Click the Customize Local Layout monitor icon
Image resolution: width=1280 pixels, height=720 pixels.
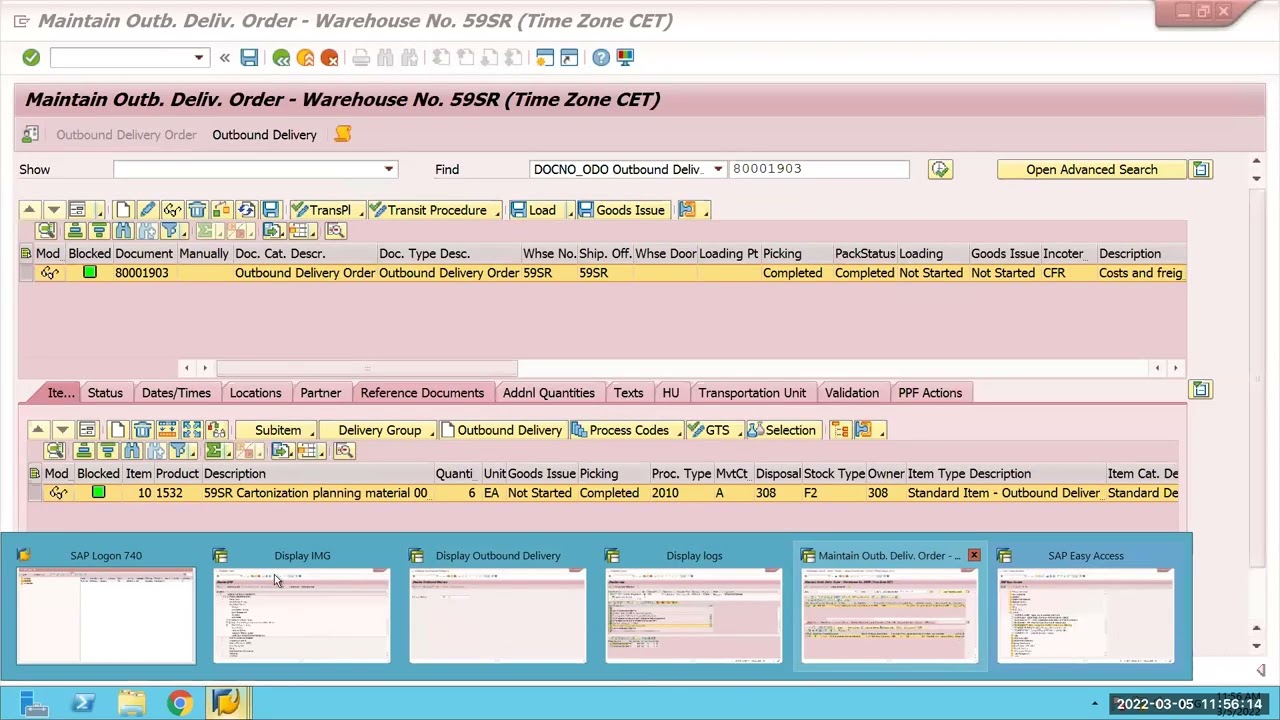coord(624,58)
